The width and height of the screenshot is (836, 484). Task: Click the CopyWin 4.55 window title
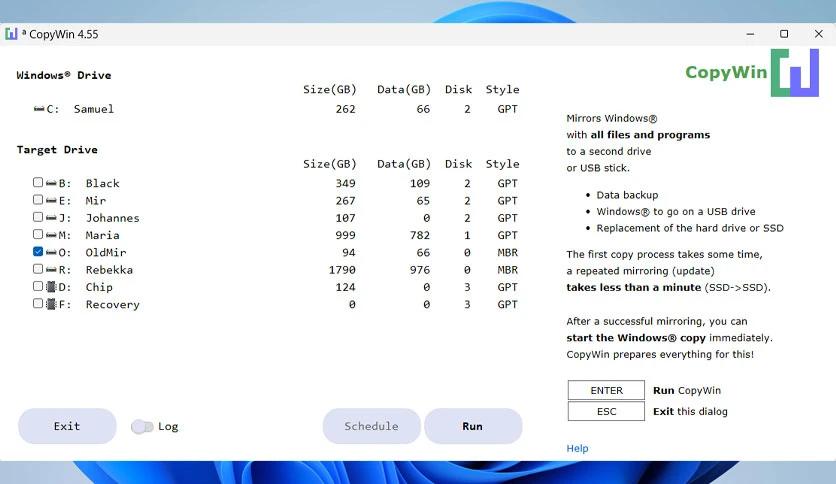point(63,34)
